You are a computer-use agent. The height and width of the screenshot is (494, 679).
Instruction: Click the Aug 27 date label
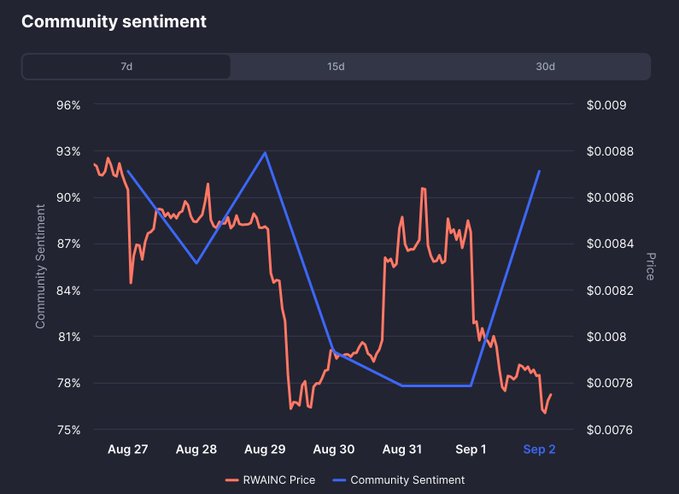tap(127, 450)
